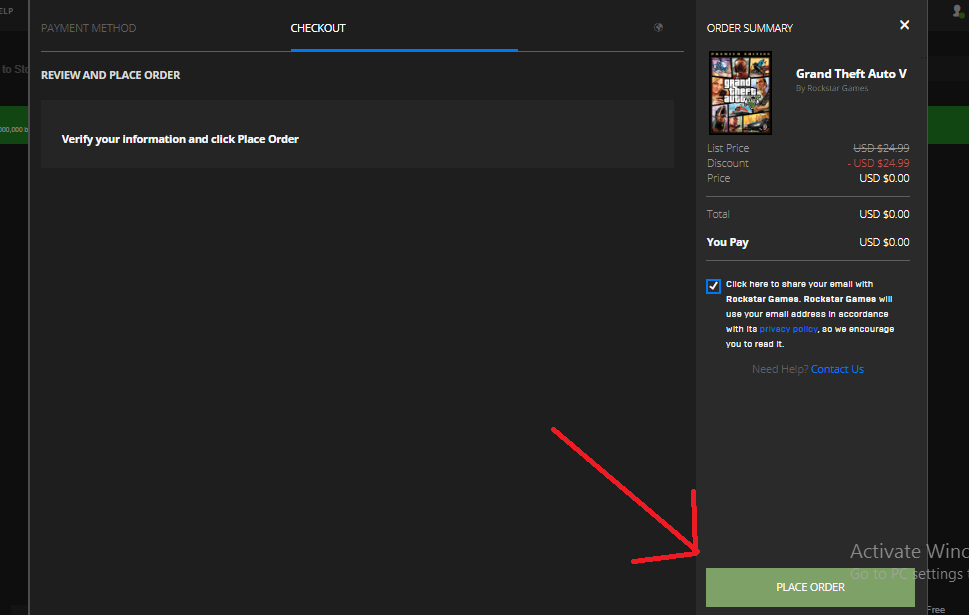Click the Order Summary heading
The height and width of the screenshot is (615, 969).
click(x=750, y=28)
